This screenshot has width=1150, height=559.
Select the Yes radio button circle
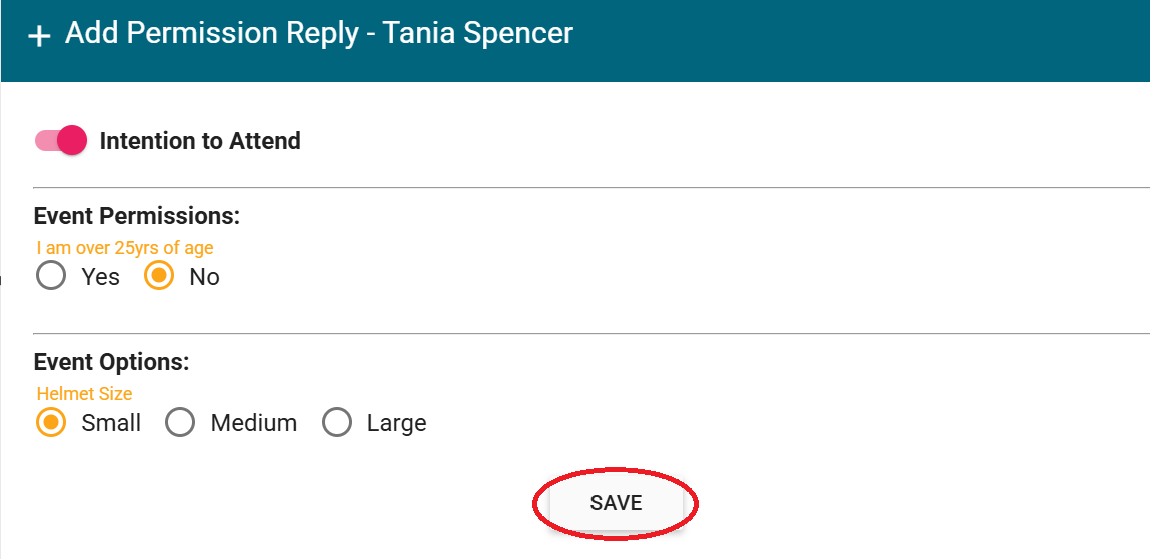click(x=50, y=276)
